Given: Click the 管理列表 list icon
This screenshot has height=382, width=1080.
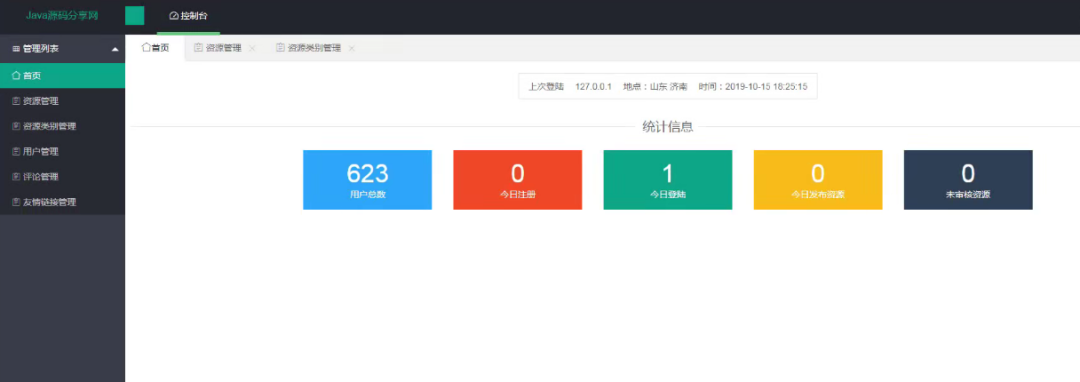Looking at the screenshot, I should [17, 50].
